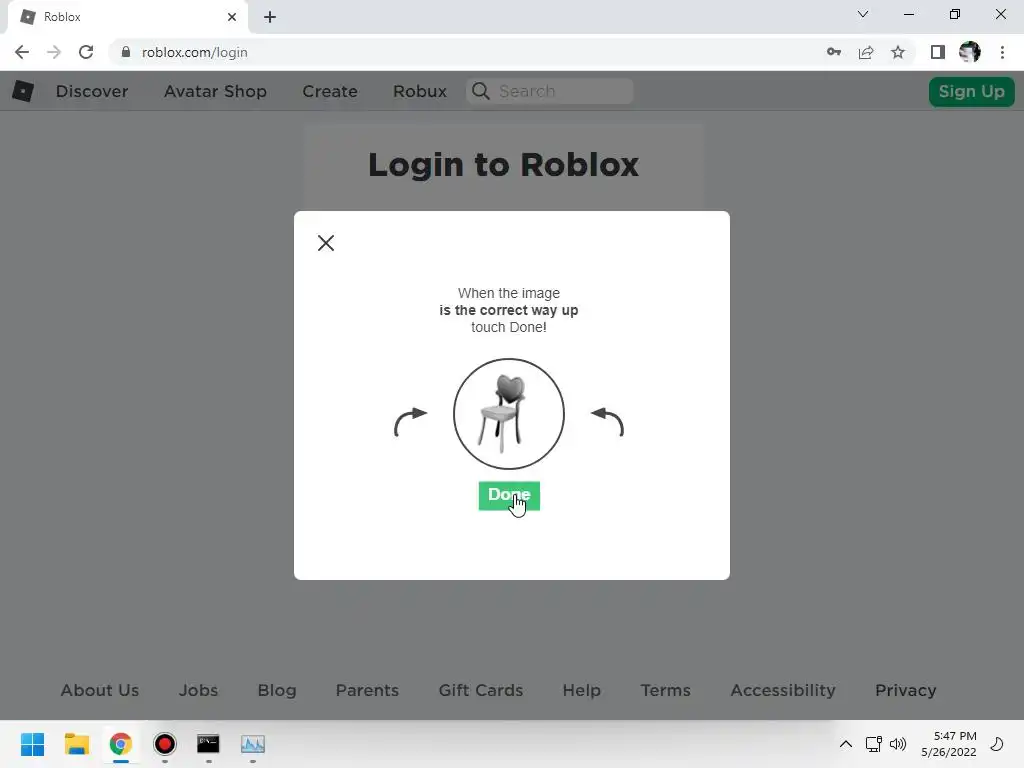1024x768 pixels.
Task: Click the green Done button
Action: click(x=509, y=496)
